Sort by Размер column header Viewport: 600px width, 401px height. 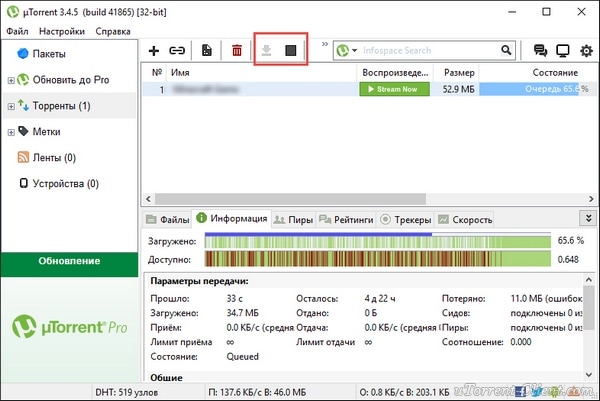(459, 72)
